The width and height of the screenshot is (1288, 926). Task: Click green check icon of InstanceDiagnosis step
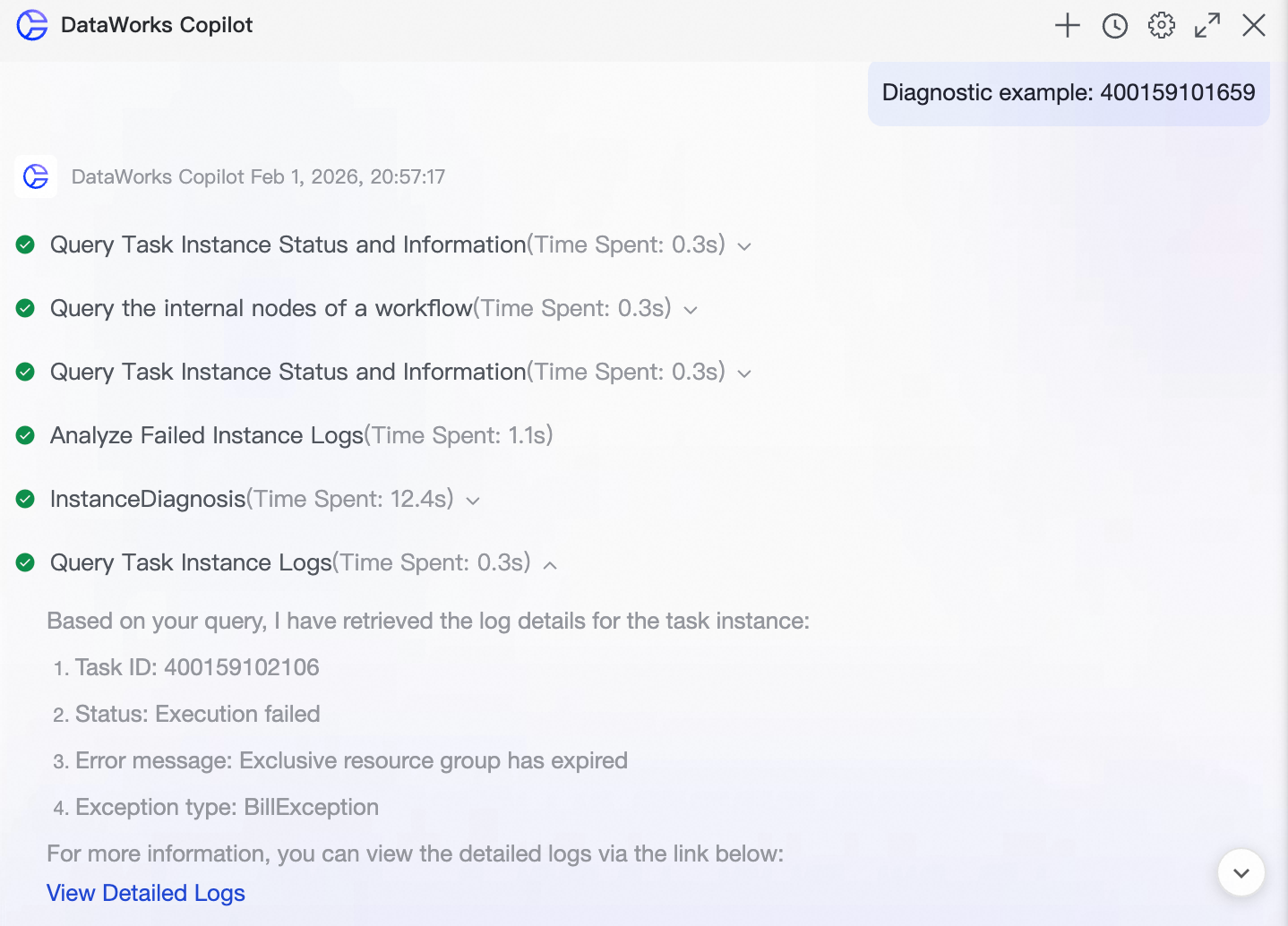(x=26, y=499)
